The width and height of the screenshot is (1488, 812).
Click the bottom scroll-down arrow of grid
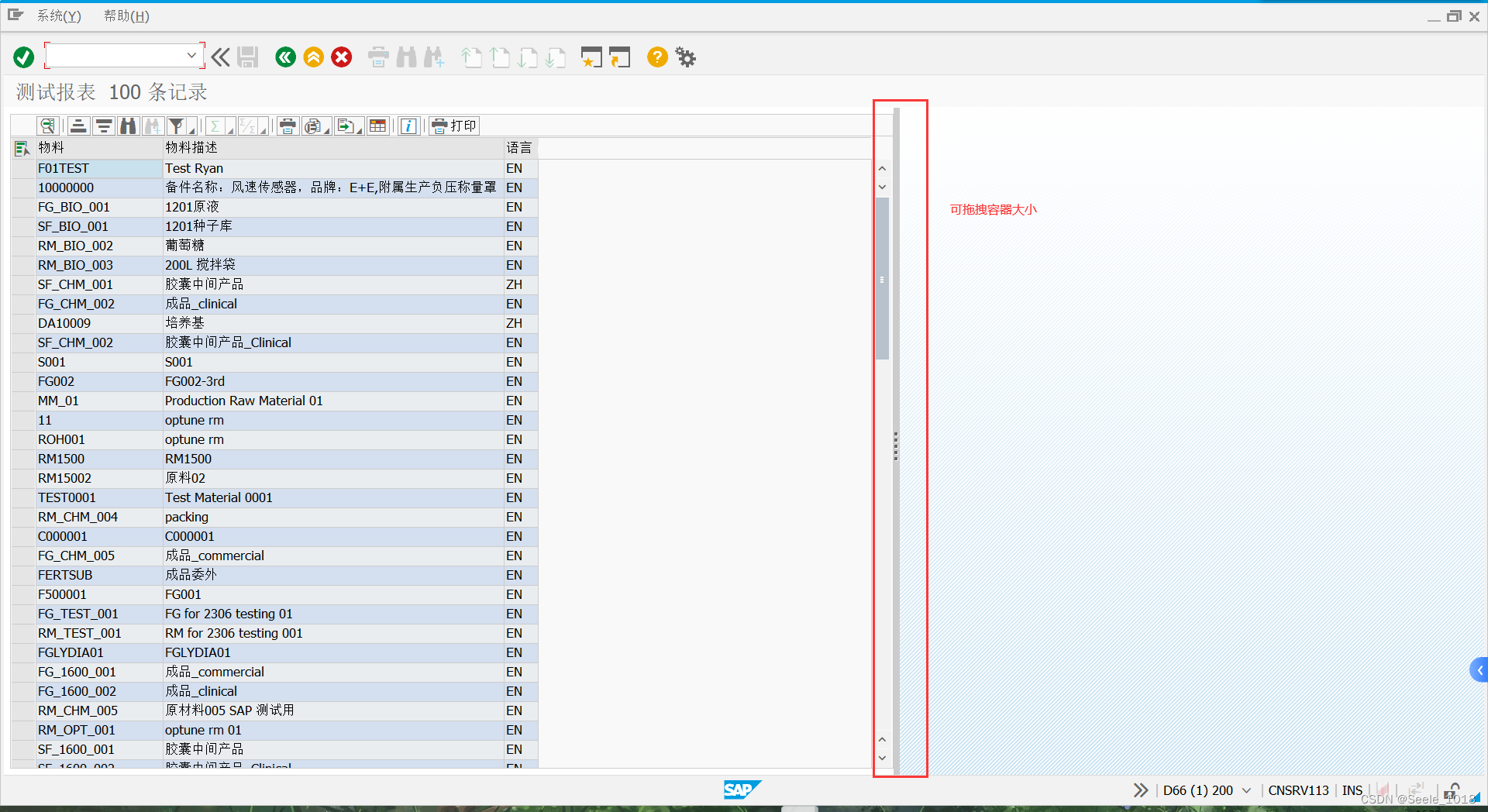pyautogui.click(x=882, y=758)
